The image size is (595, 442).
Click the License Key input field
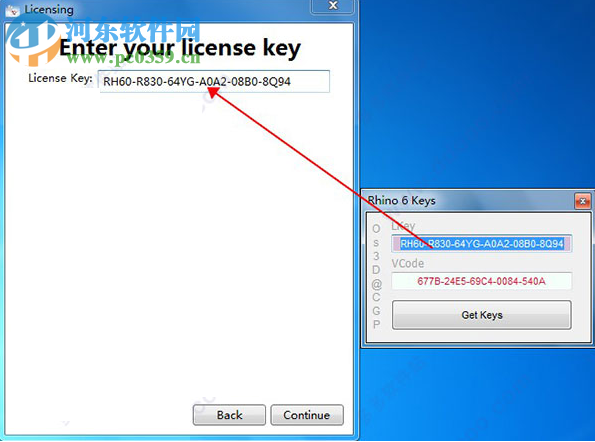coord(214,81)
